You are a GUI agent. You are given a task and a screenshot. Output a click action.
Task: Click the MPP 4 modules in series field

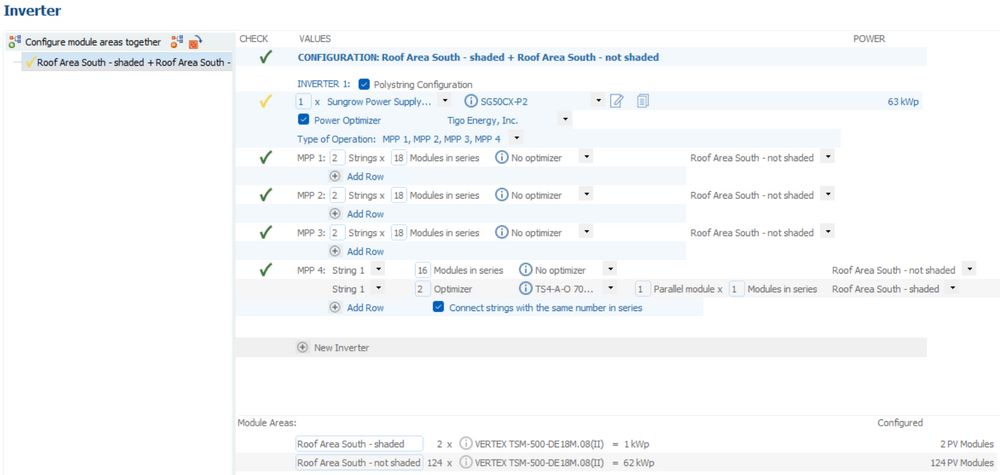[x=423, y=270]
